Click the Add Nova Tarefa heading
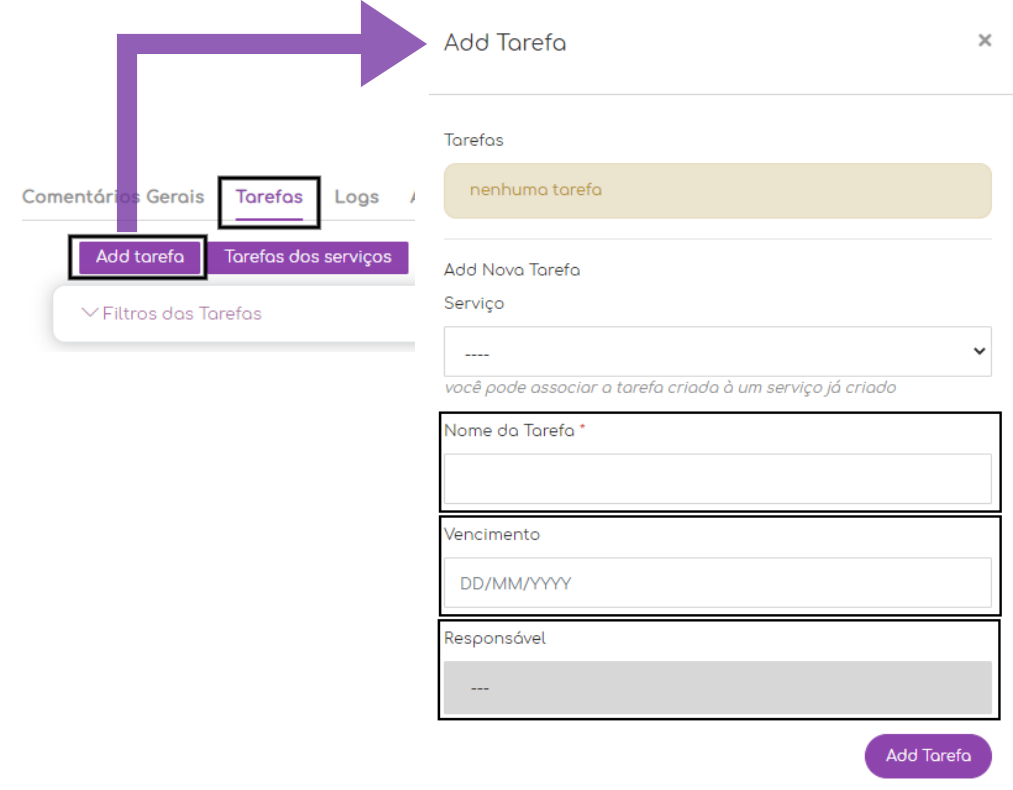Viewport: 1013px width, 790px height. (x=512, y=270)
